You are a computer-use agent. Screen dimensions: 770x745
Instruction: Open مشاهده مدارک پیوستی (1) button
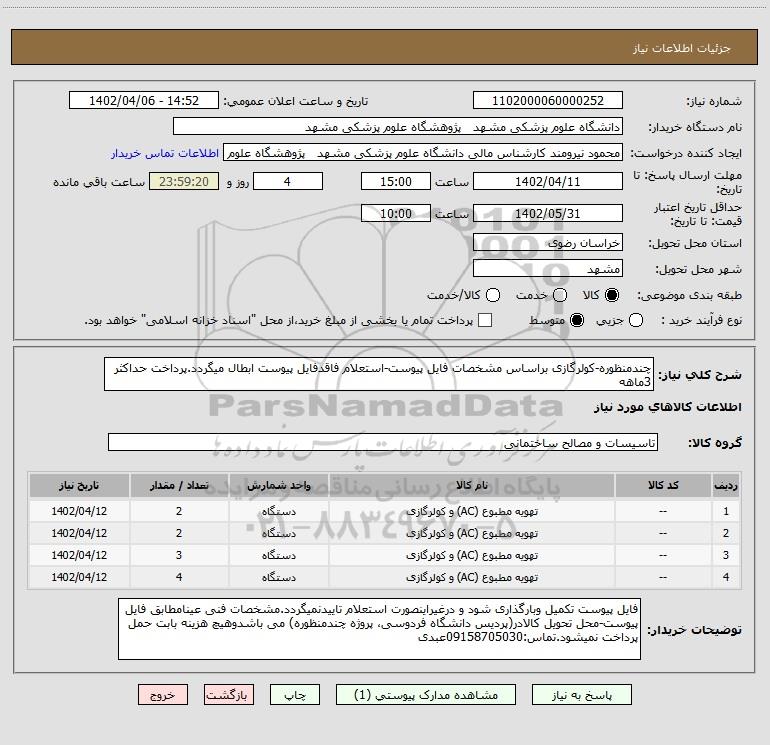[x=426, y=695]
